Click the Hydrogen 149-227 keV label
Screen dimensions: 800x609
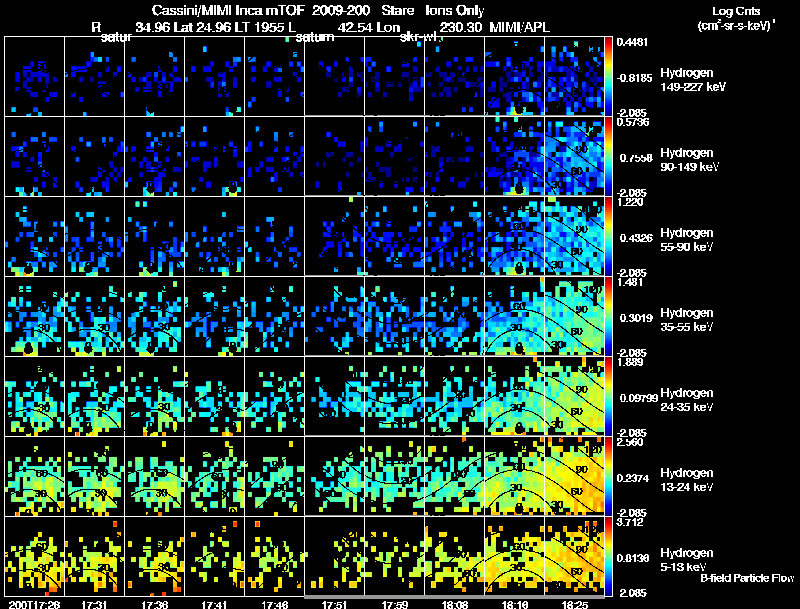(692, 80)
